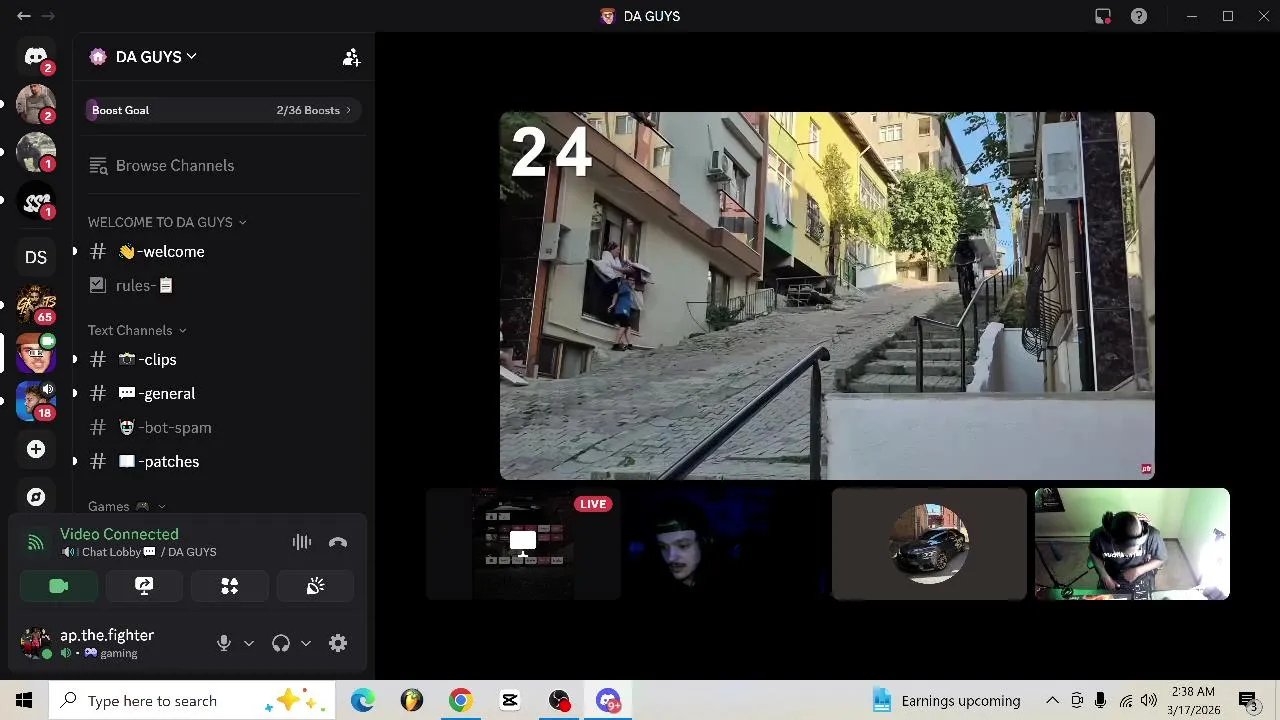Open notification center icon
The width and height of the screenshot is (1280, 720).
point(1248,701)
